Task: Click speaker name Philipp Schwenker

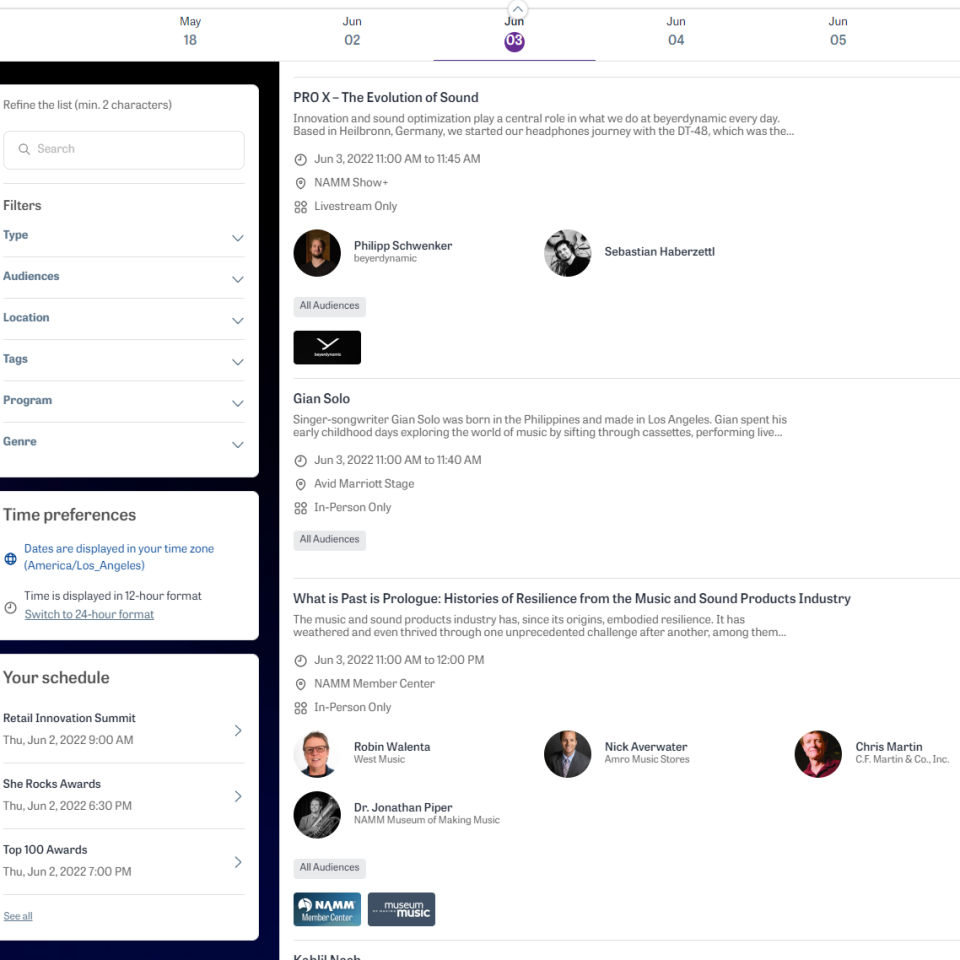Action: coord(403,246)
